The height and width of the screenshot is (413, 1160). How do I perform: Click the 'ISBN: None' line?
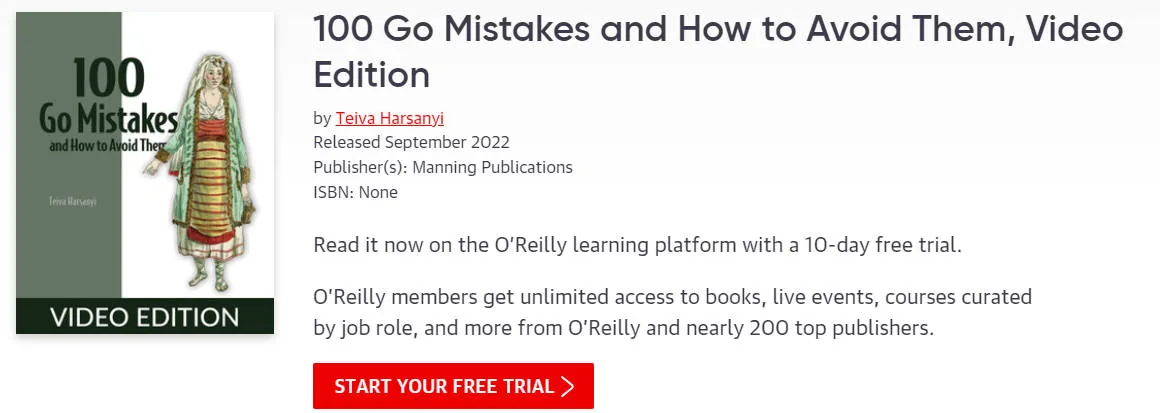(x=355, y=192)
